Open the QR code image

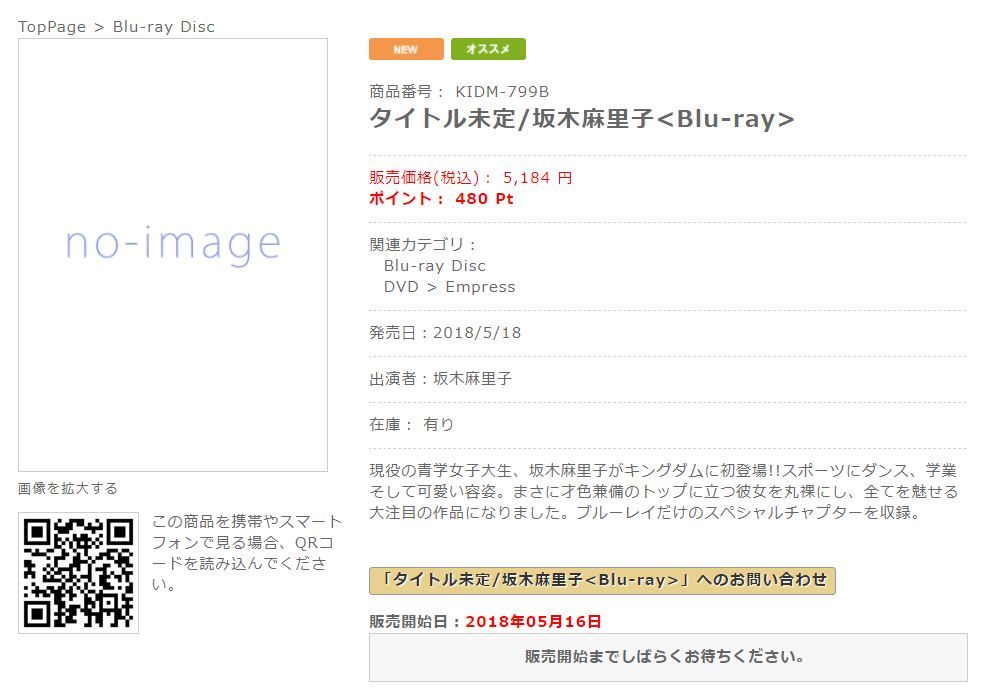79,572
